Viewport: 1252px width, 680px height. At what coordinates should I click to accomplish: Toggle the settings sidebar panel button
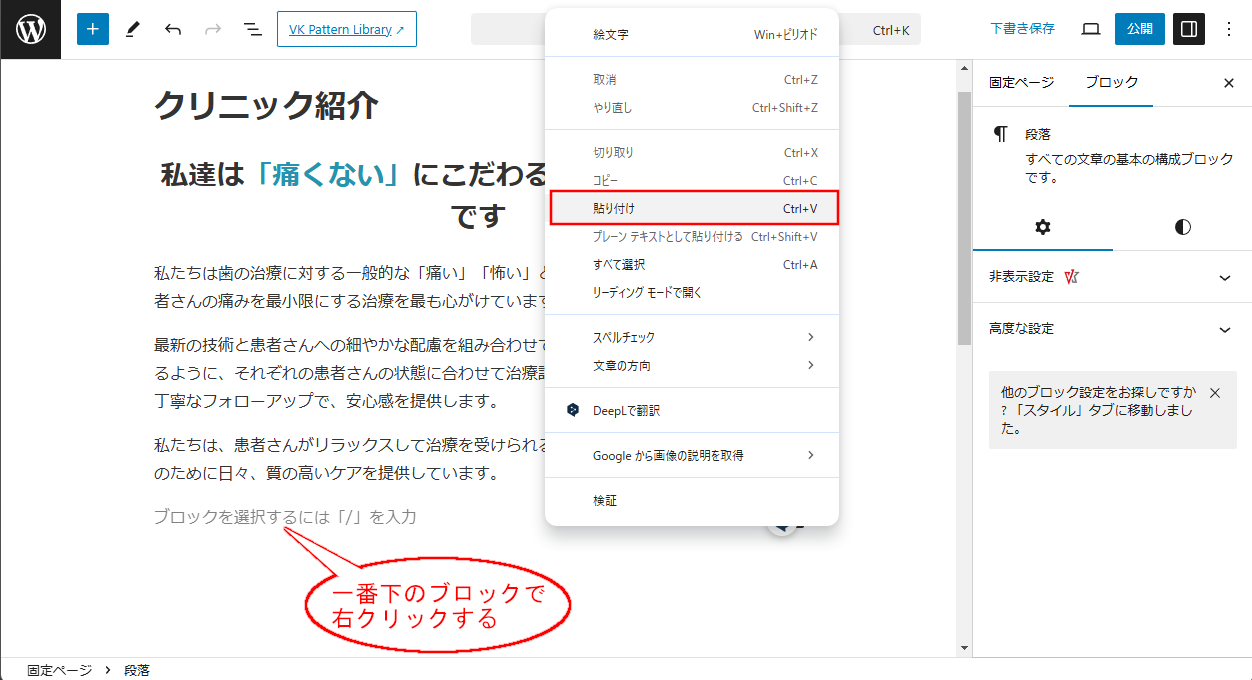click(x=1189, y=29)
